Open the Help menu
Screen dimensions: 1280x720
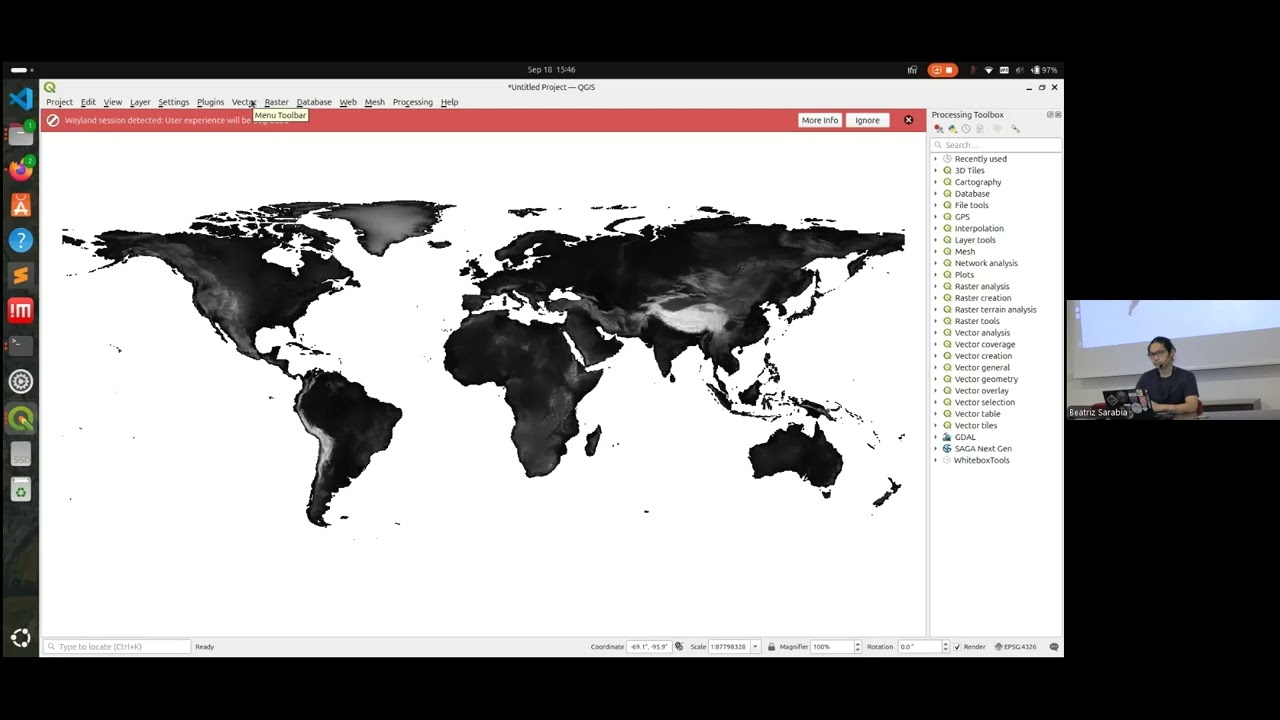coord(449,102)
